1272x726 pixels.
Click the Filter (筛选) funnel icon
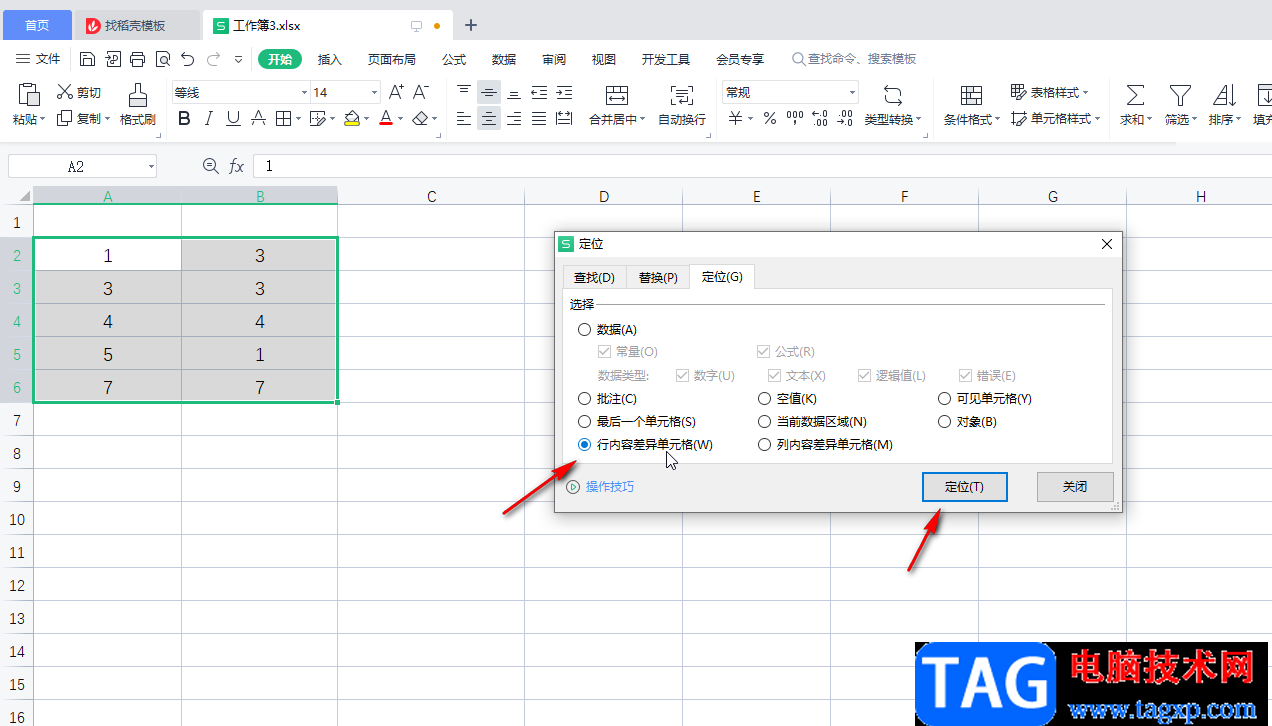[x=1180, y=95]
